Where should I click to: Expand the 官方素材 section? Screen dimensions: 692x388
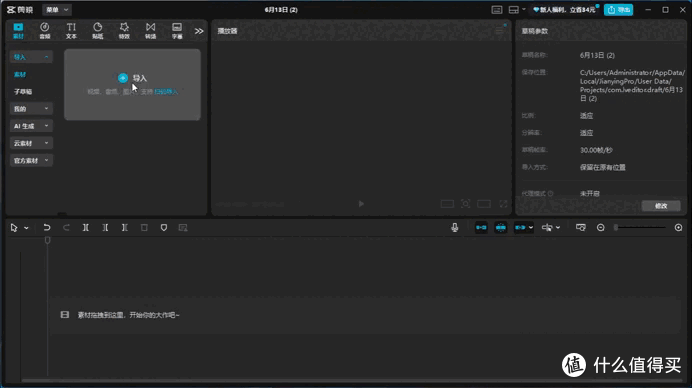(31, 160)
